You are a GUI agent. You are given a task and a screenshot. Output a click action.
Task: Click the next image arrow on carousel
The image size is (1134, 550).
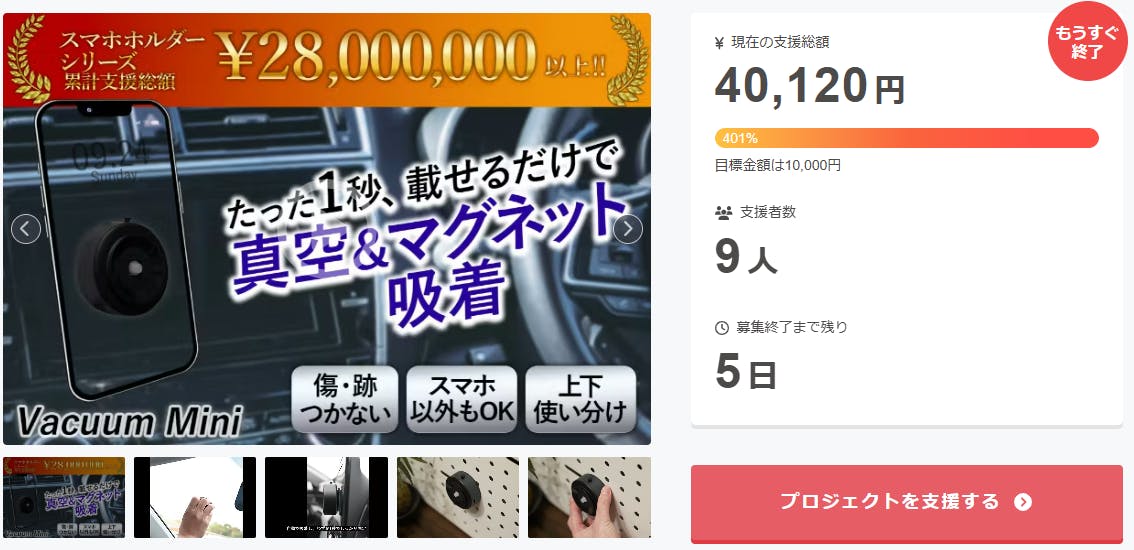coord(628,229)
